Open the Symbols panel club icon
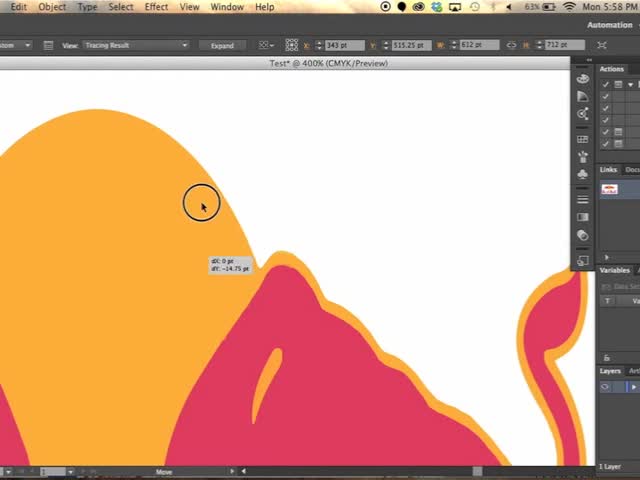The width and height of the screenshot is (640, 480). (x=583, y=174)
